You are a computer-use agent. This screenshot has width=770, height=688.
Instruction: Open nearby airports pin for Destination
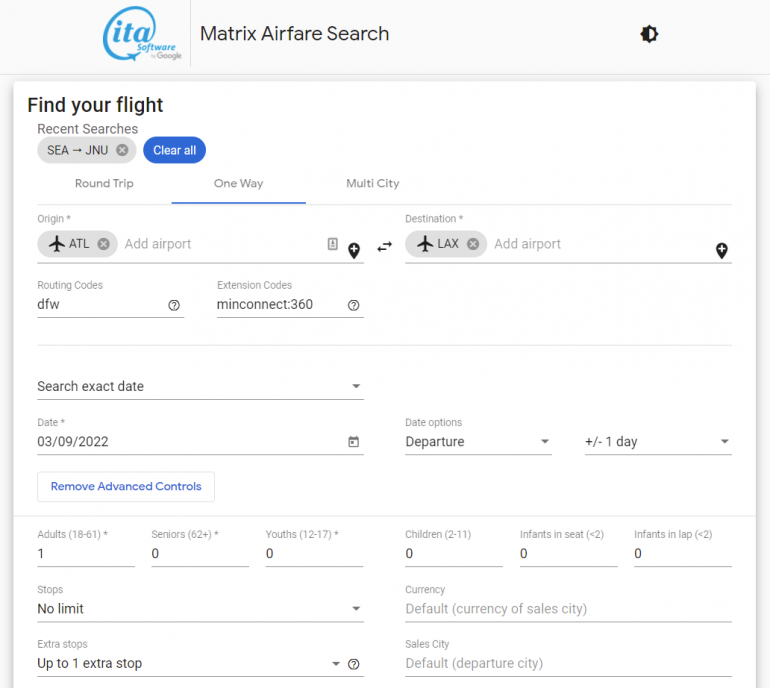point(721,250)
